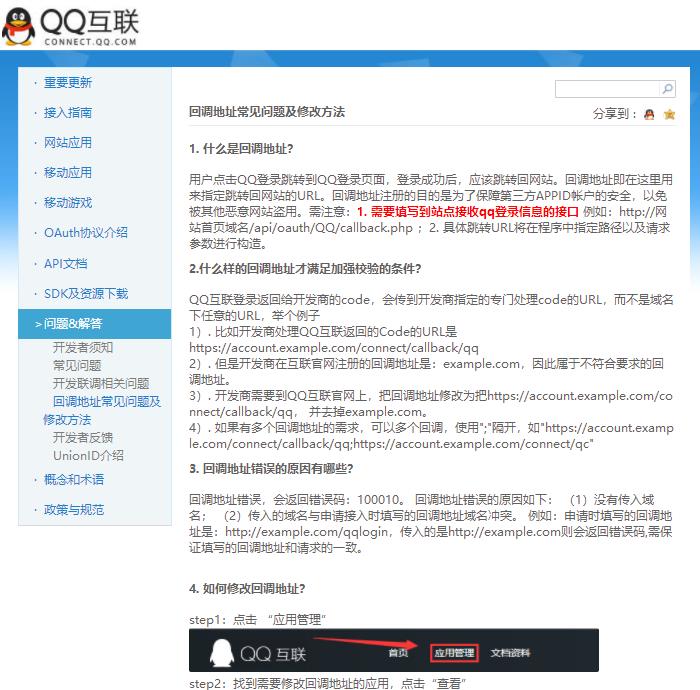Click heading 4. 如何修改回调地址?

pos(247,589)
